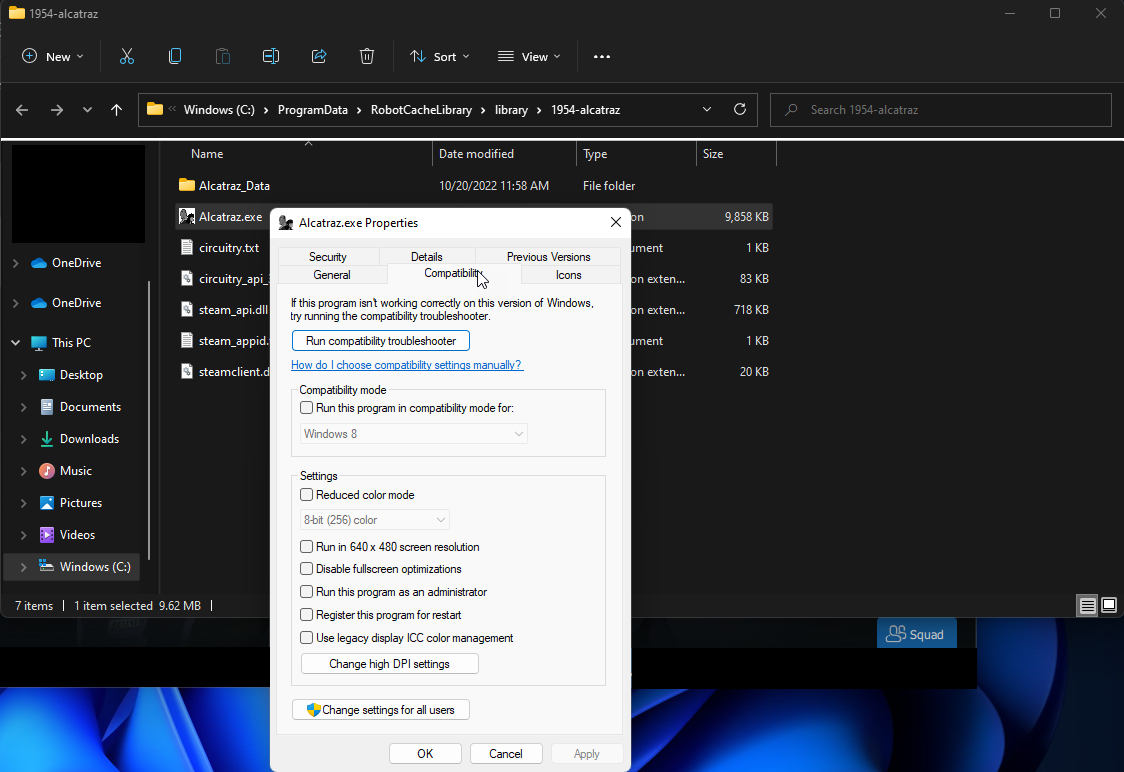Open the Windows 8 compatibility mode dropdown
Image resolution: width=1124 pixels, height=772 pixels.
pyautogui.click(x=414, y=434)
